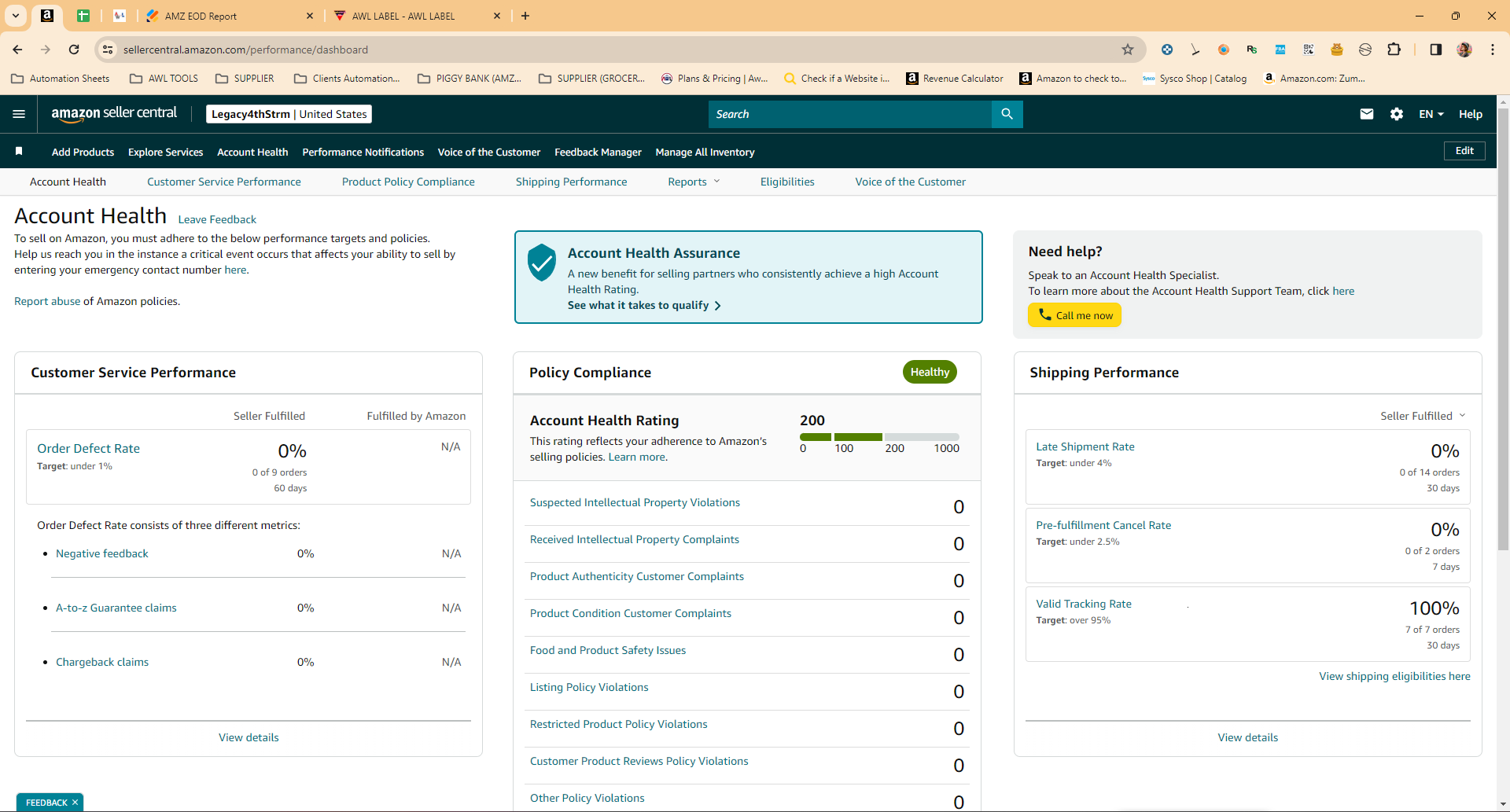1510x812 pixels.
Task: Click the Amazon Seller Central logo
Action: (114, 113)
